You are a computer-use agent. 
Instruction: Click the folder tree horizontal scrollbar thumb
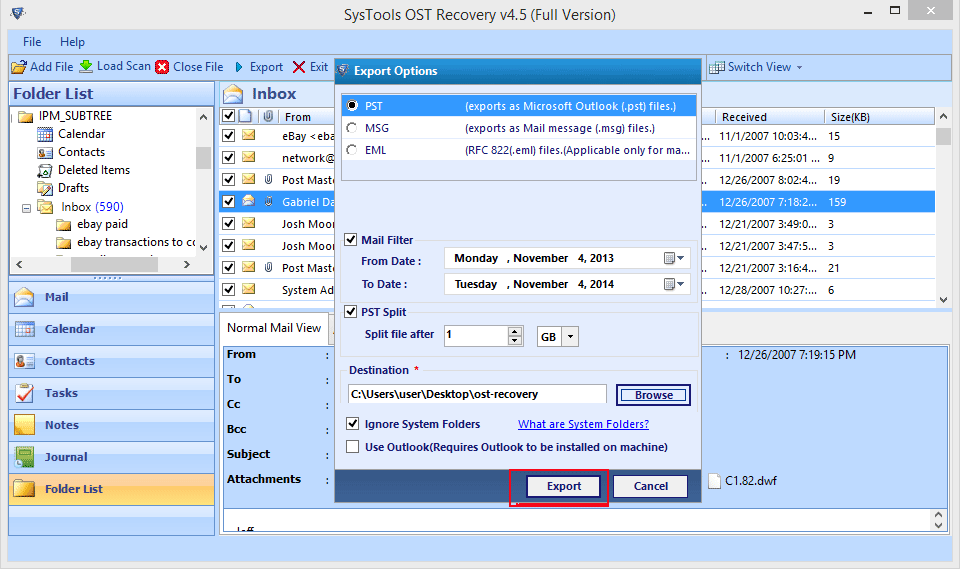(x=114, y=265)
